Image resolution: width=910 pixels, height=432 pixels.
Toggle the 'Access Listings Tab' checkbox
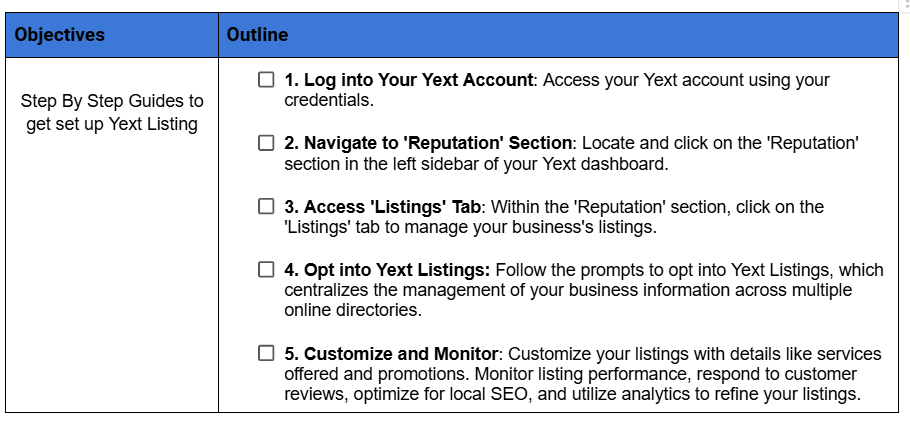(266, 207)
